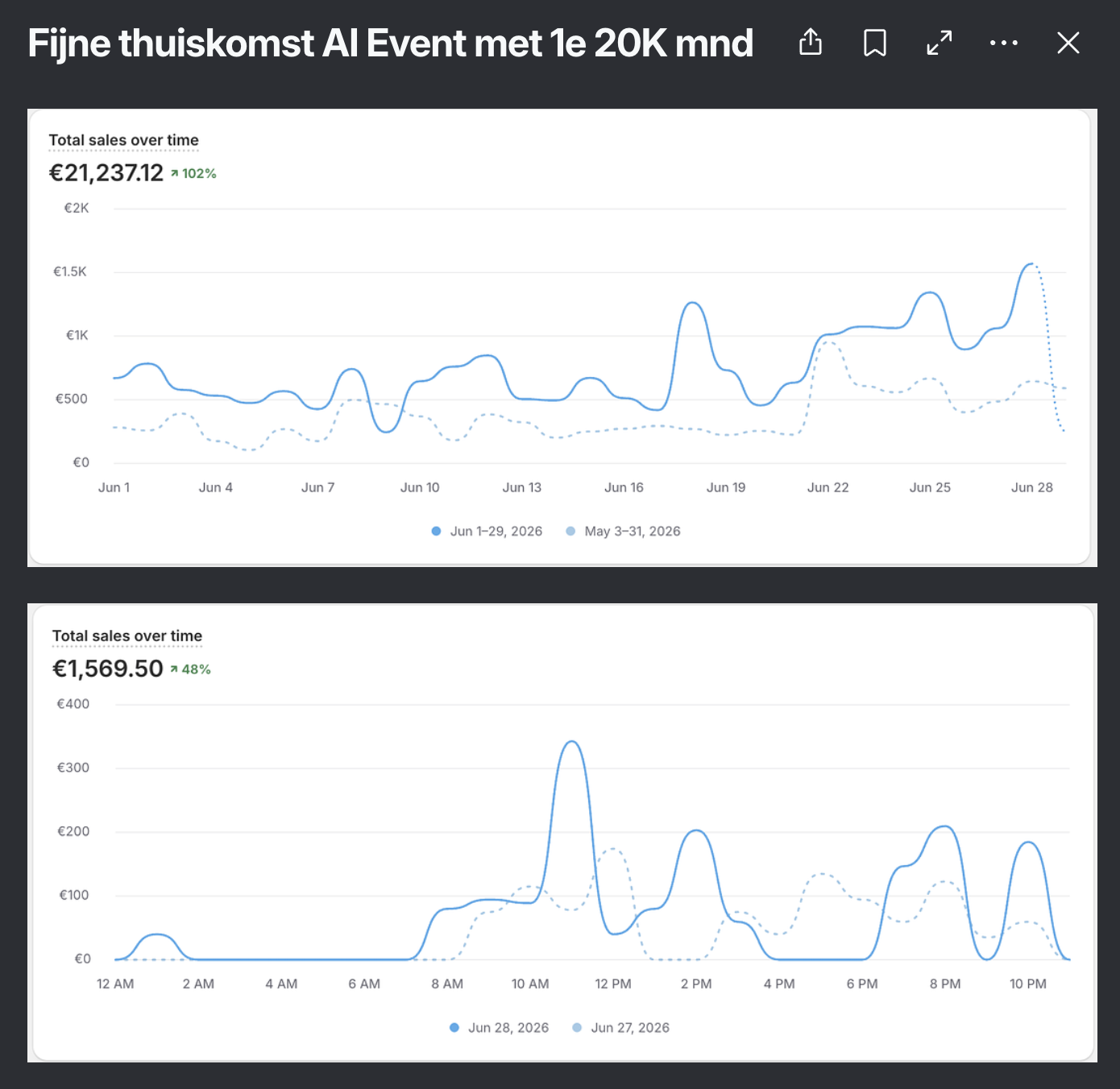Viewport: 1120px width, 1089px height.
Task: Click the €1,569.50 total sales value
Action: click(108, 669)
